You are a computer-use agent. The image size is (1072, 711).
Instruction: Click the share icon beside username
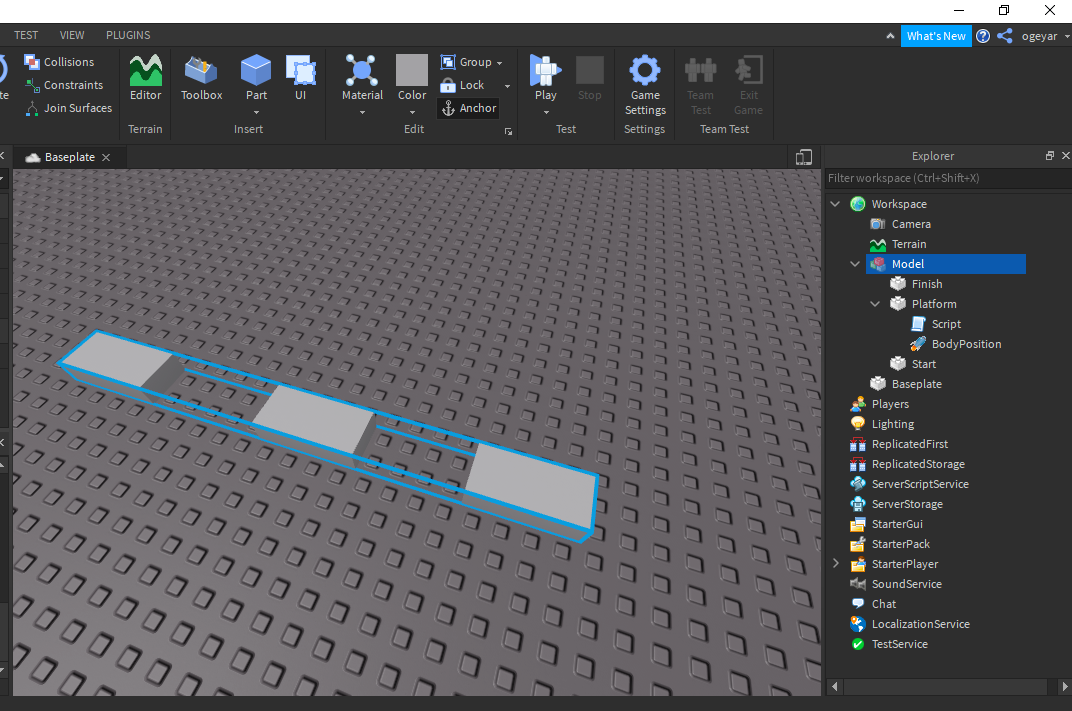pos(1004,36)
